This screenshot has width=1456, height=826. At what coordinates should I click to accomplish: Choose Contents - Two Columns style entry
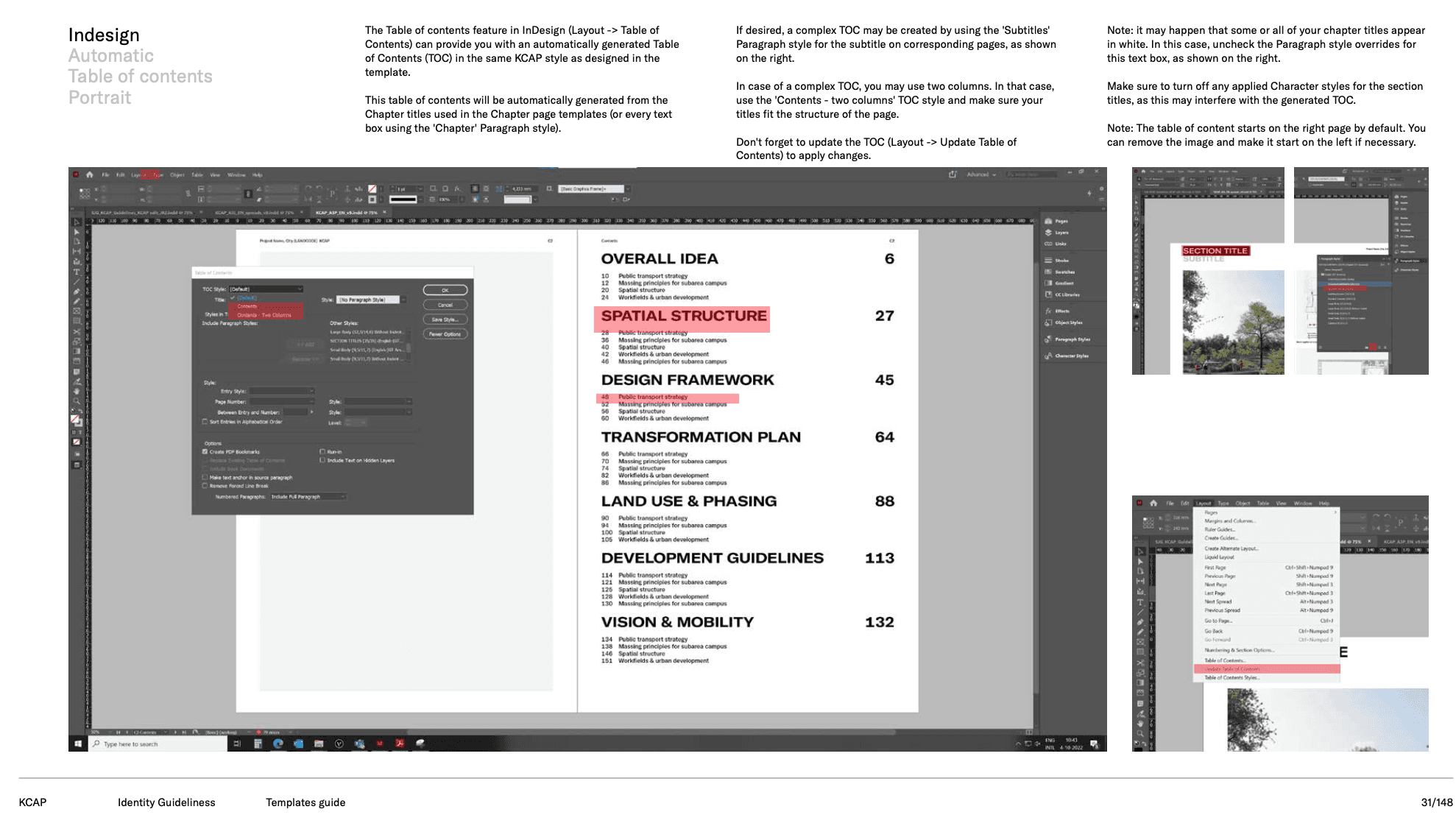coord(264,315)
